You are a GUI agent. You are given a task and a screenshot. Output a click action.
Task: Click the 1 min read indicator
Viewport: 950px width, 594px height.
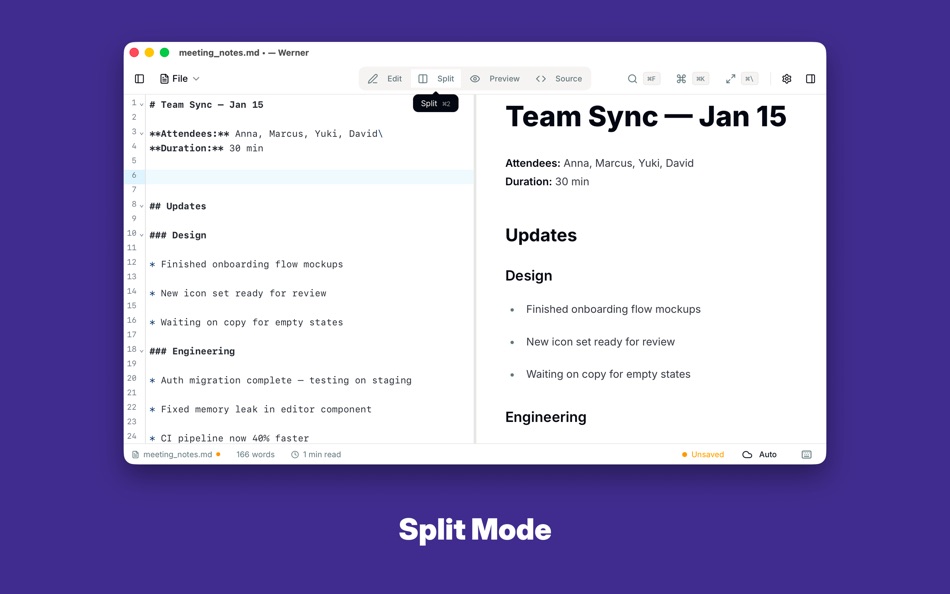[316, 455]
